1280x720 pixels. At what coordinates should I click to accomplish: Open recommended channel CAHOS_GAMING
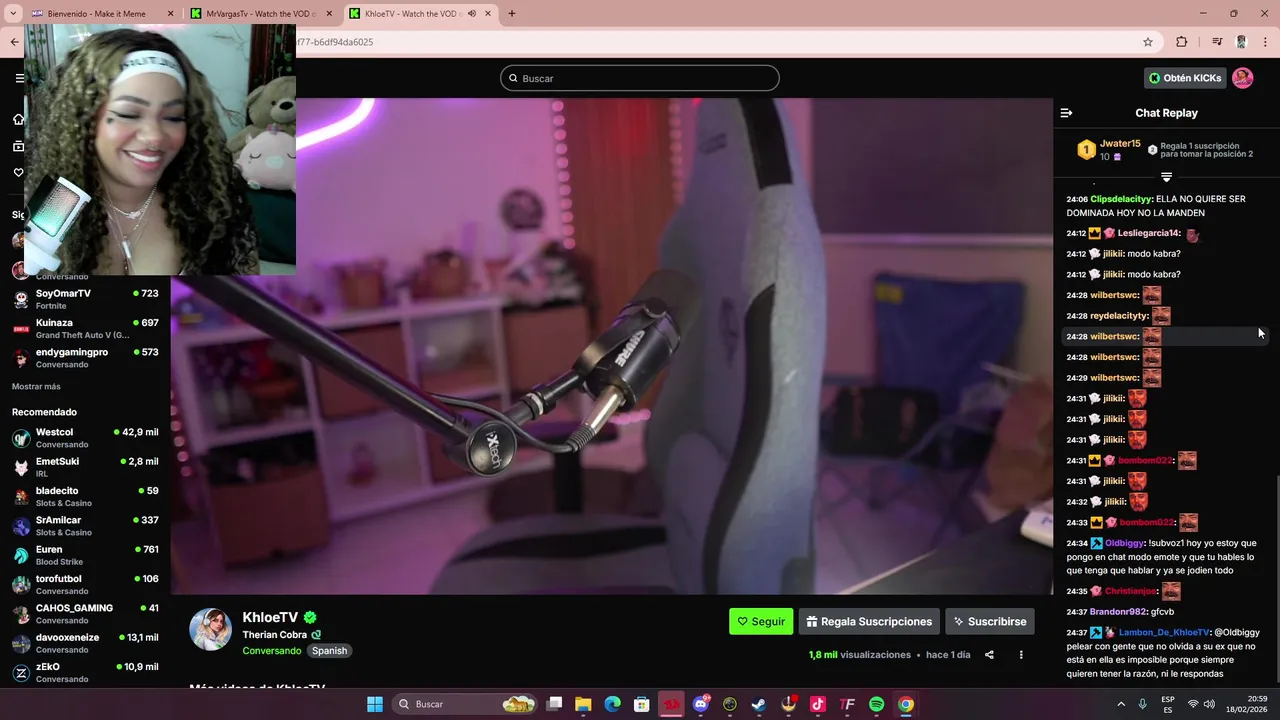[85, 614]
